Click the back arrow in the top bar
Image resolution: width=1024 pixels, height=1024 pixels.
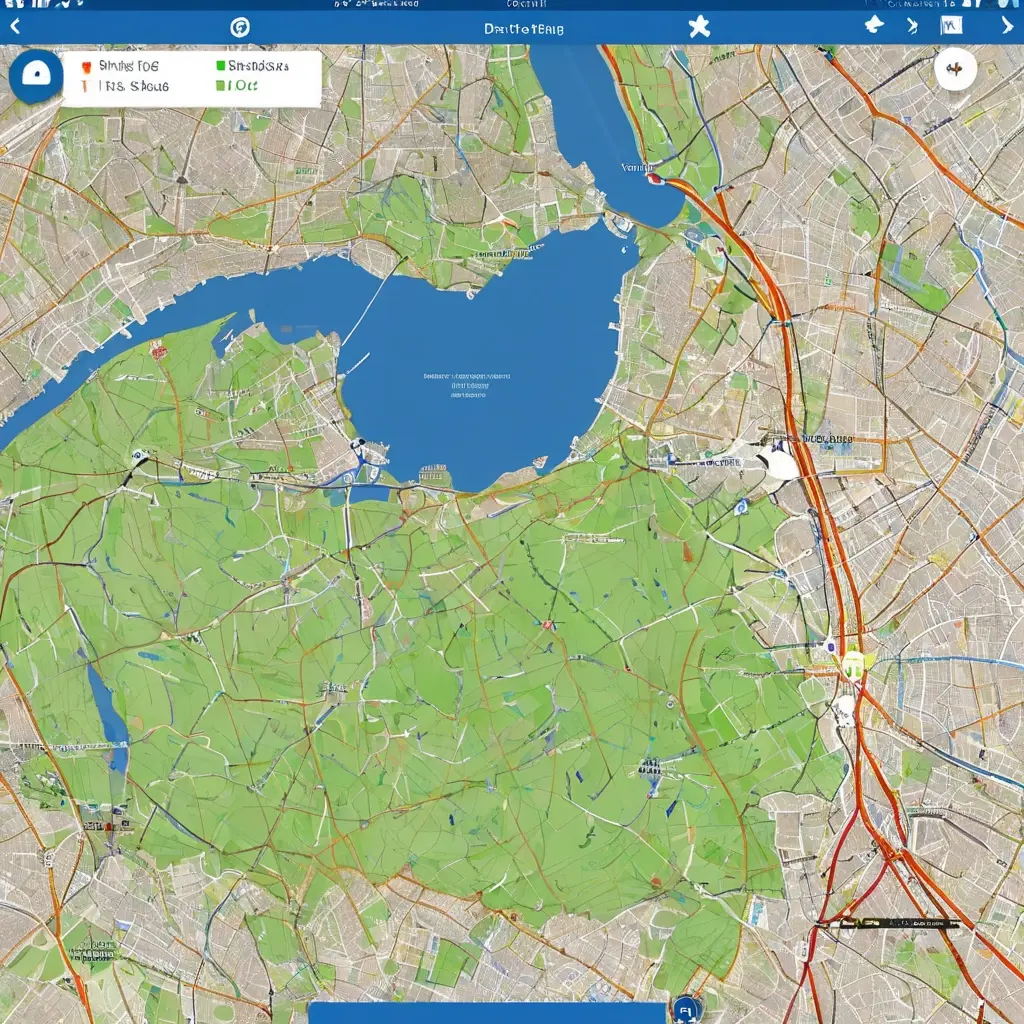tap(14, 27)
